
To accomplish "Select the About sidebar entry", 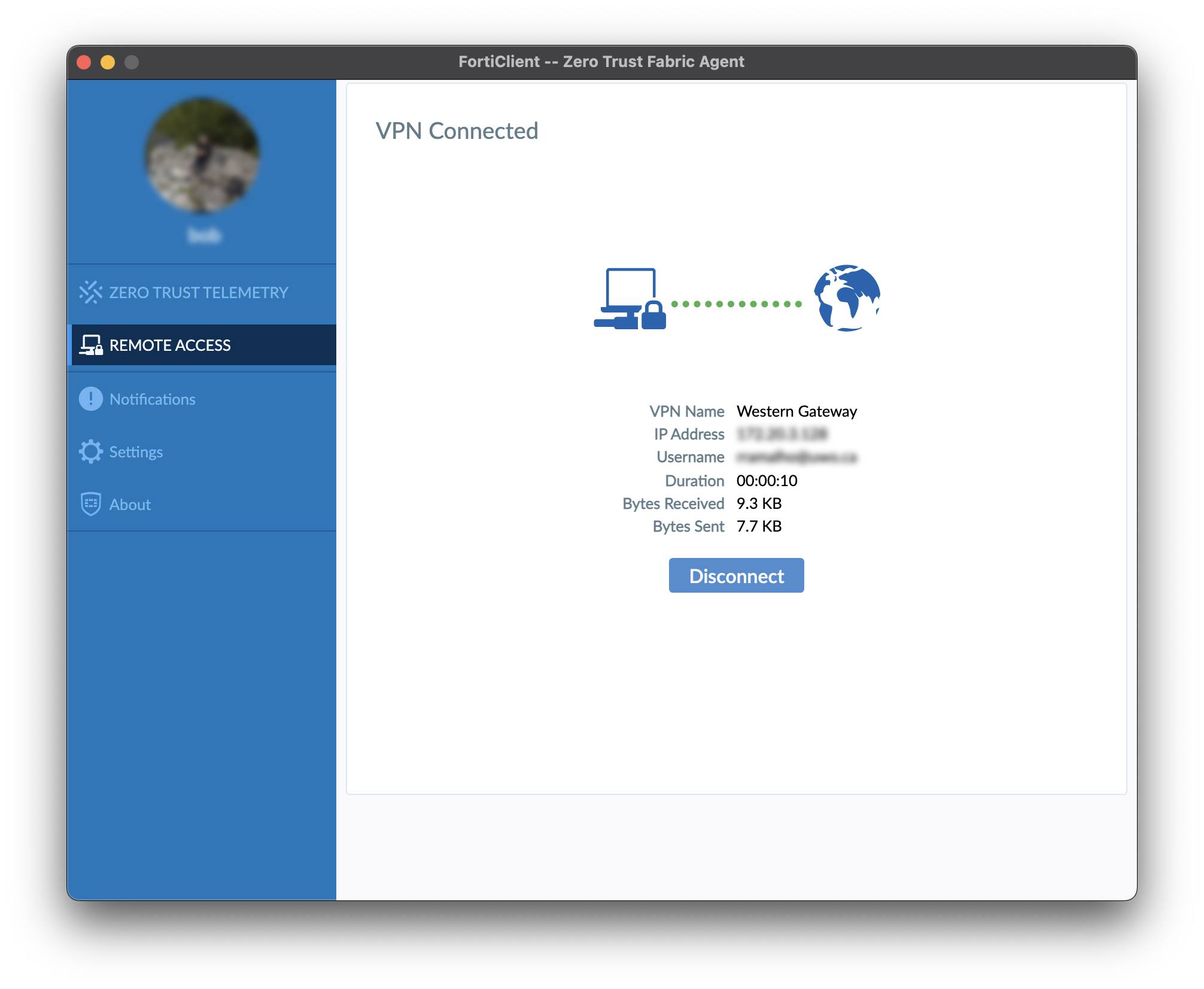I will [130, 504].
